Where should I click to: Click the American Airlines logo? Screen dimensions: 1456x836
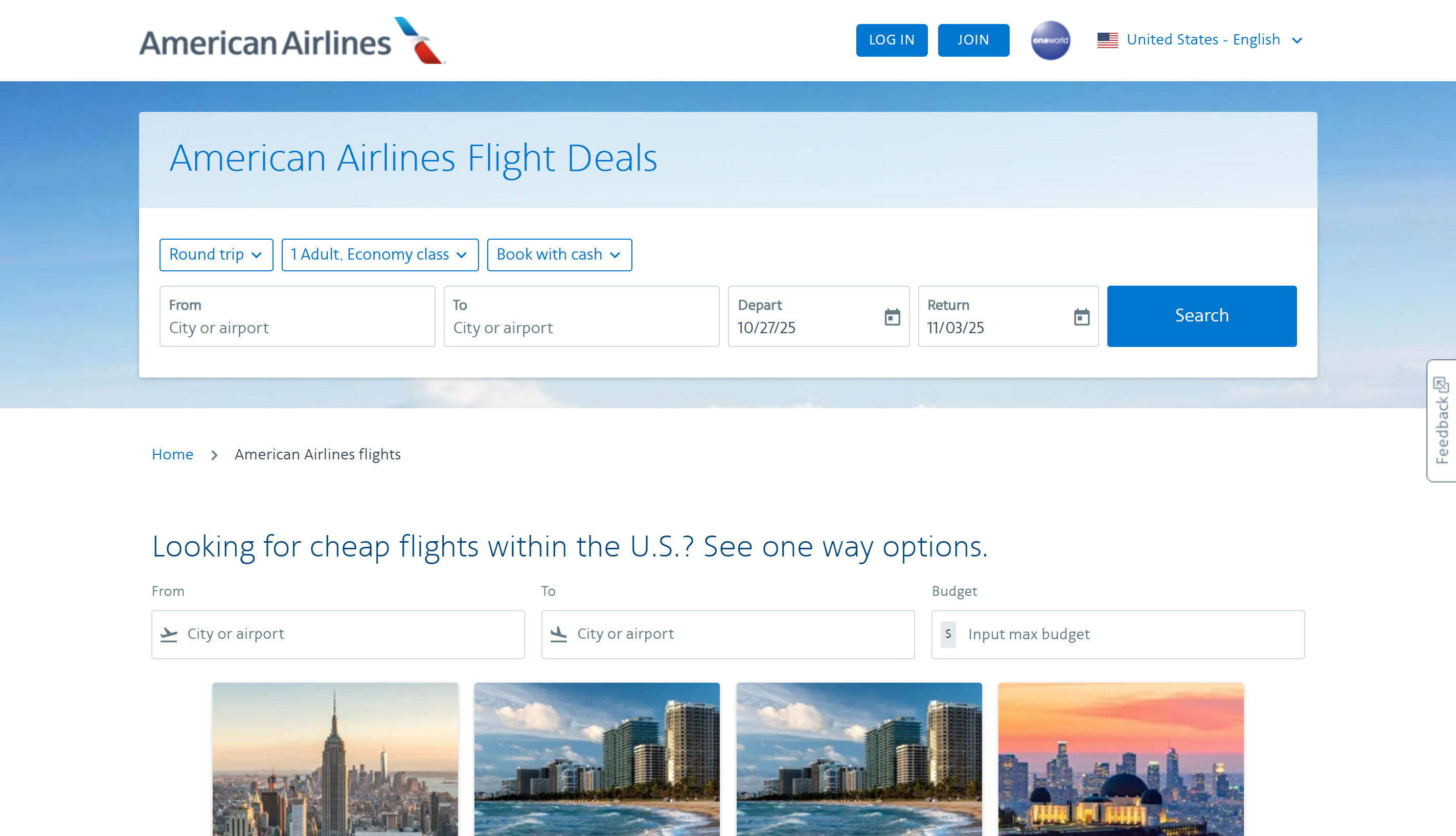pos(292,41)
